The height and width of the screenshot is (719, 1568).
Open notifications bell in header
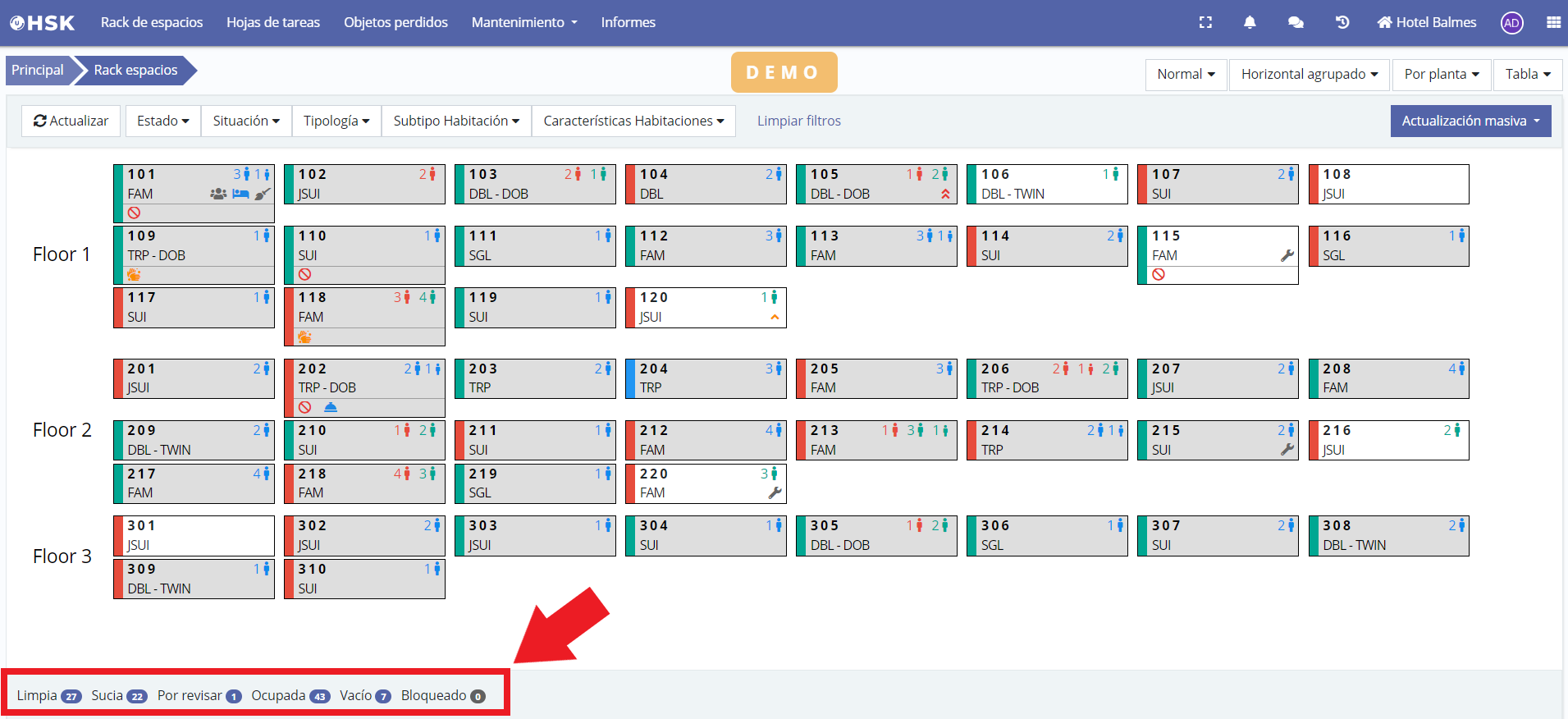(1249, 22)
